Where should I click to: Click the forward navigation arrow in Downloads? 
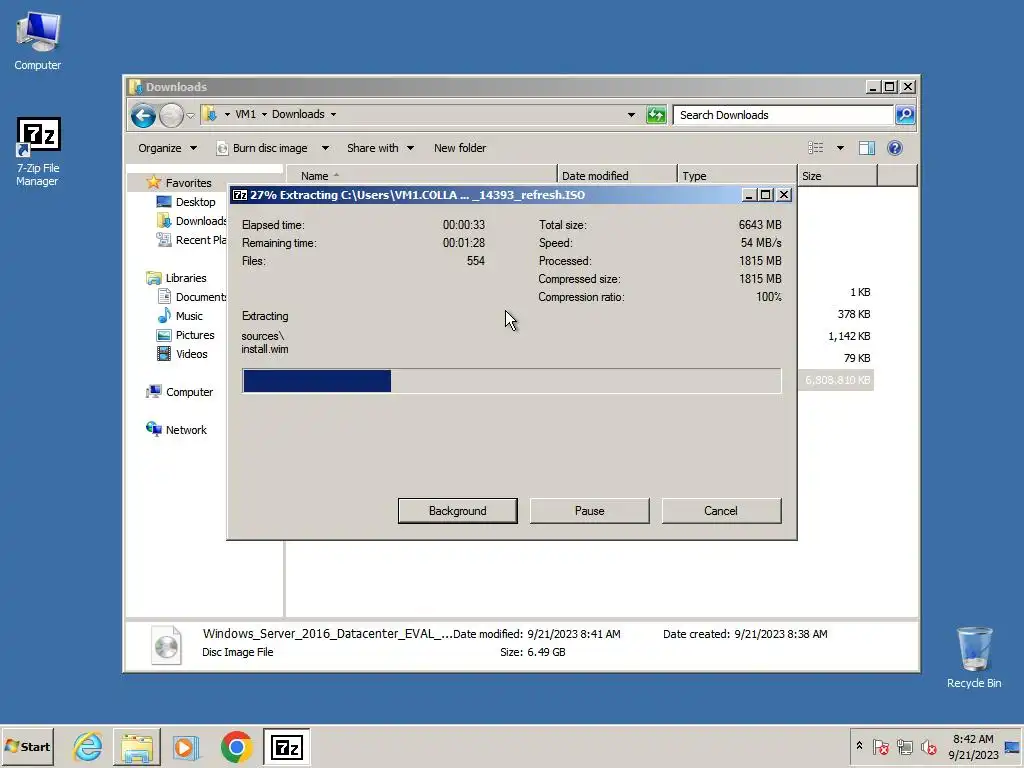tap(171, 116)
